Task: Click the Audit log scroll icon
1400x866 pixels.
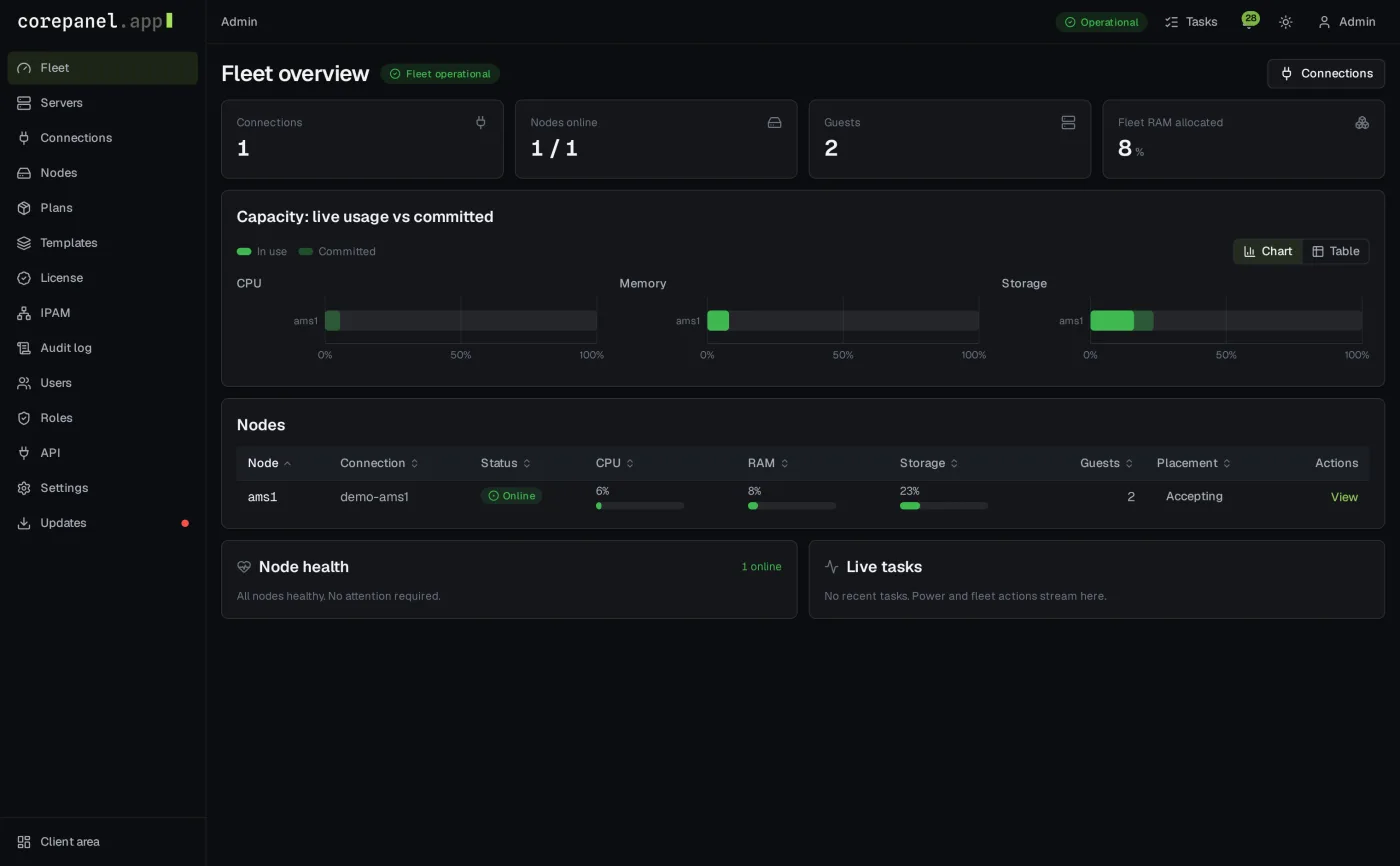Action: coord(24,348)
